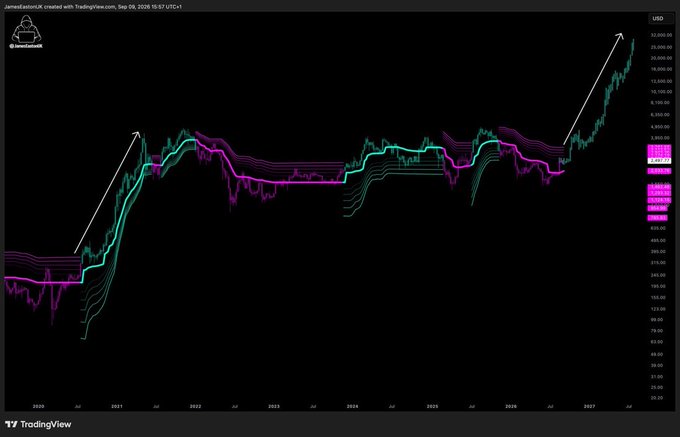Select the 155.00 price scale label

click(657, 297)
